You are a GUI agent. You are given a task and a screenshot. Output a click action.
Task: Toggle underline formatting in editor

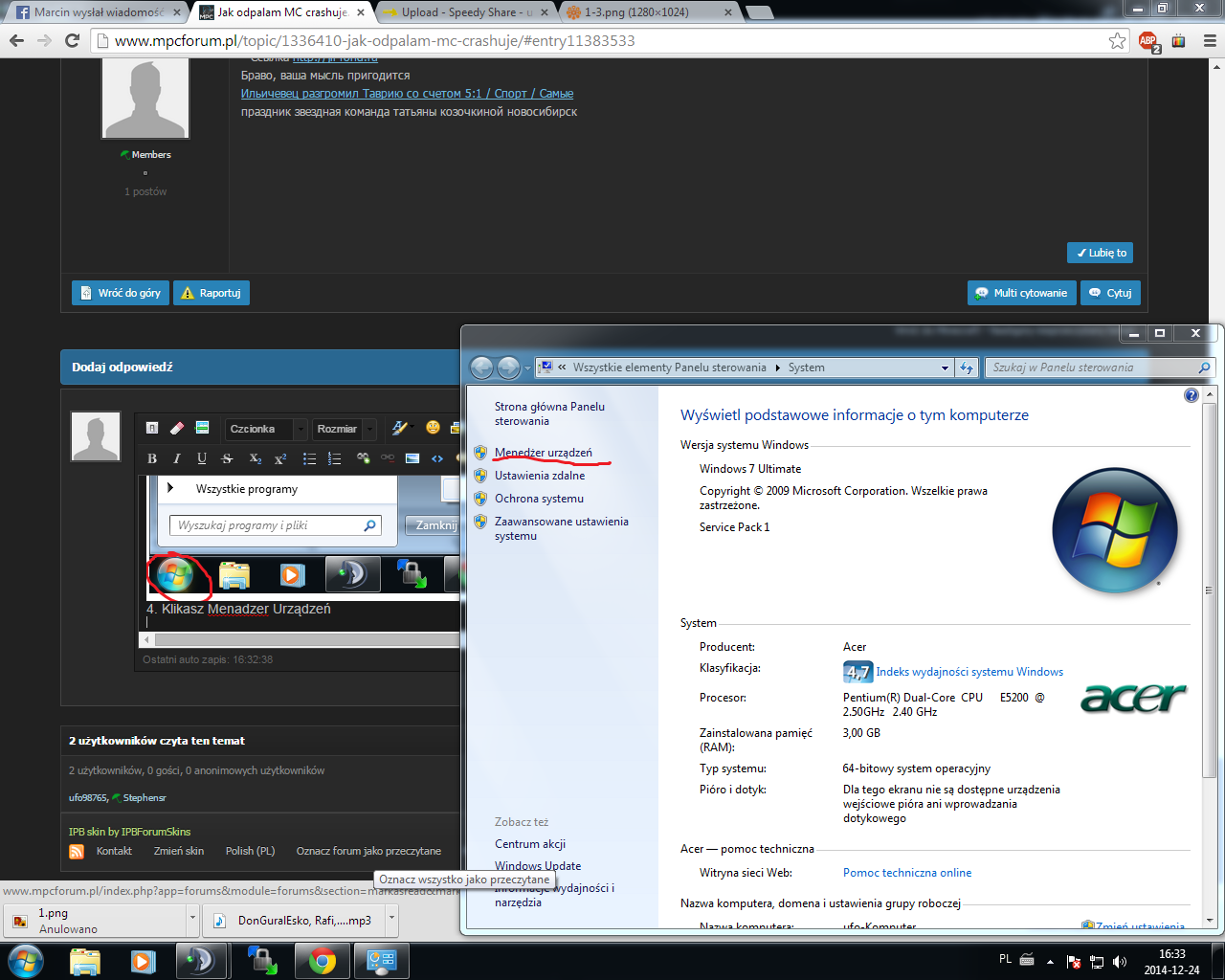(x=202, y=458)
